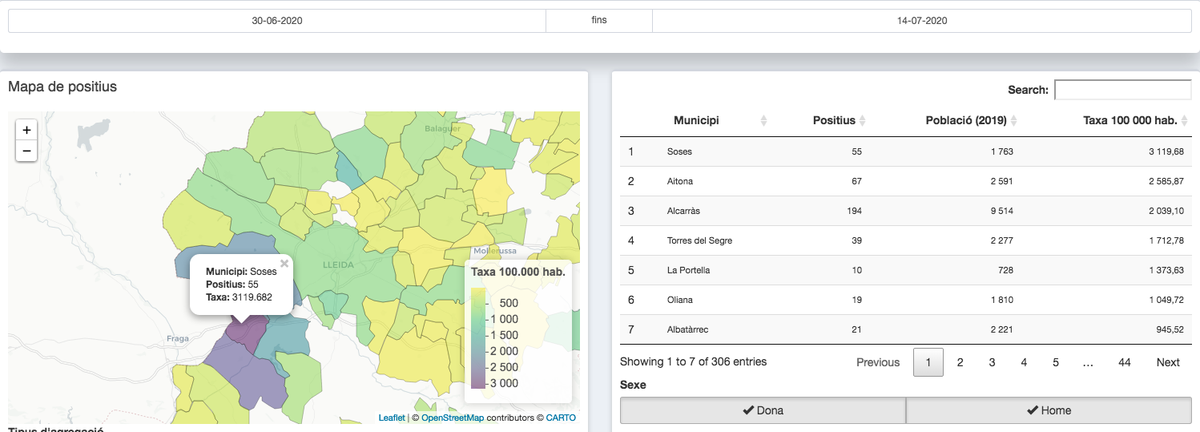Open the CARTO attribution link
Viewport: 1200px width, 432px height.
pyautogui.click(x=561, y=418)
